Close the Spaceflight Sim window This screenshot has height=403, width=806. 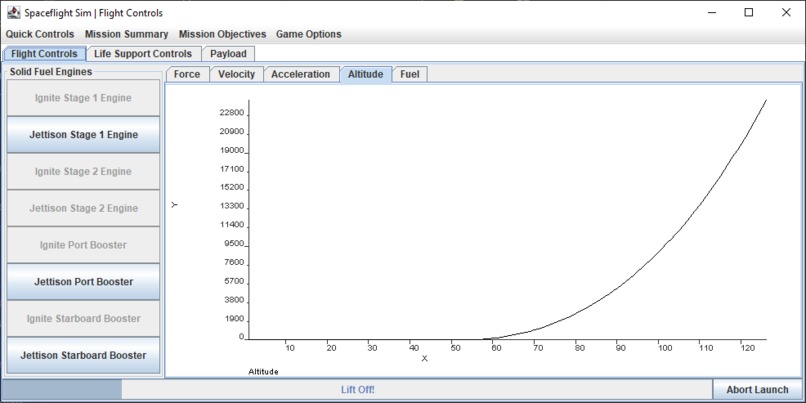click(x=786, y=12)
